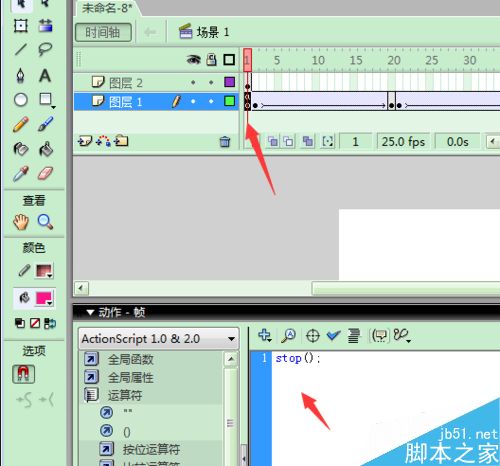
Task: Open Debug Options dropdown
Action: pyautogui.click(x=402, y=336)
